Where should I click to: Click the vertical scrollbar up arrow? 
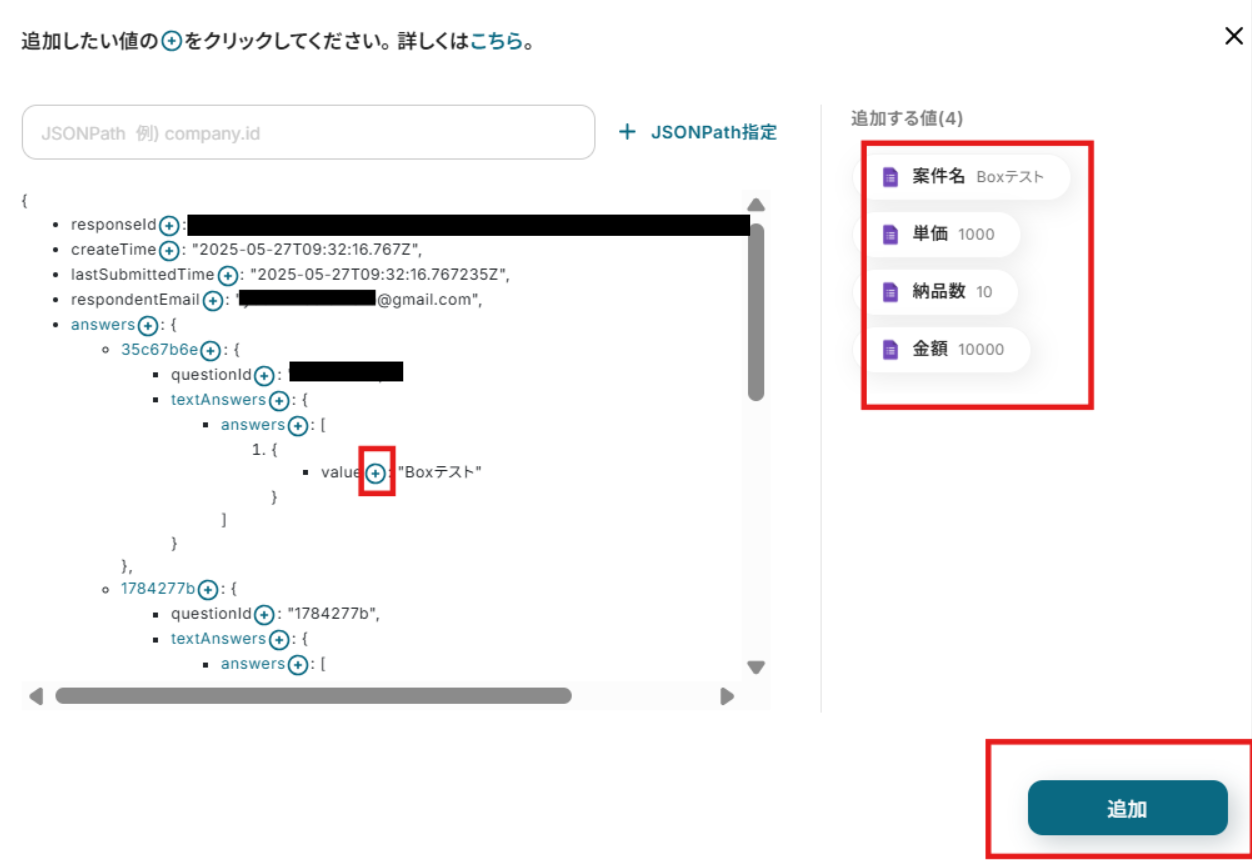coord(756,205)
